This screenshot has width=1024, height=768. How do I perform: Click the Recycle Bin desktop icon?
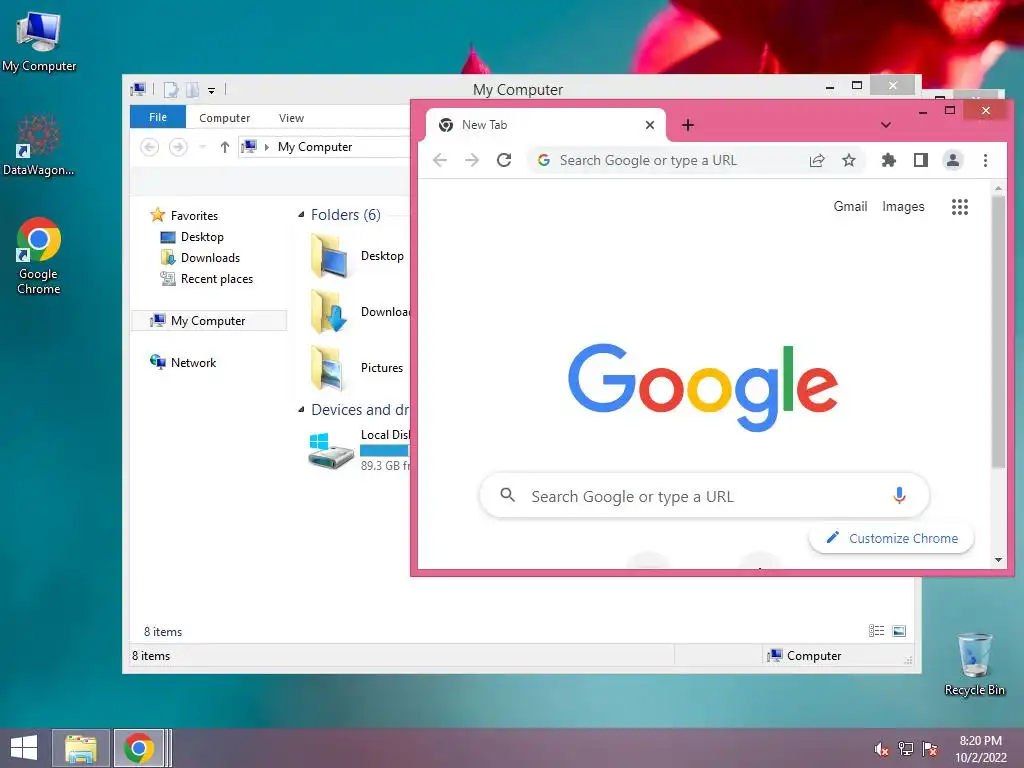[974, 664]
